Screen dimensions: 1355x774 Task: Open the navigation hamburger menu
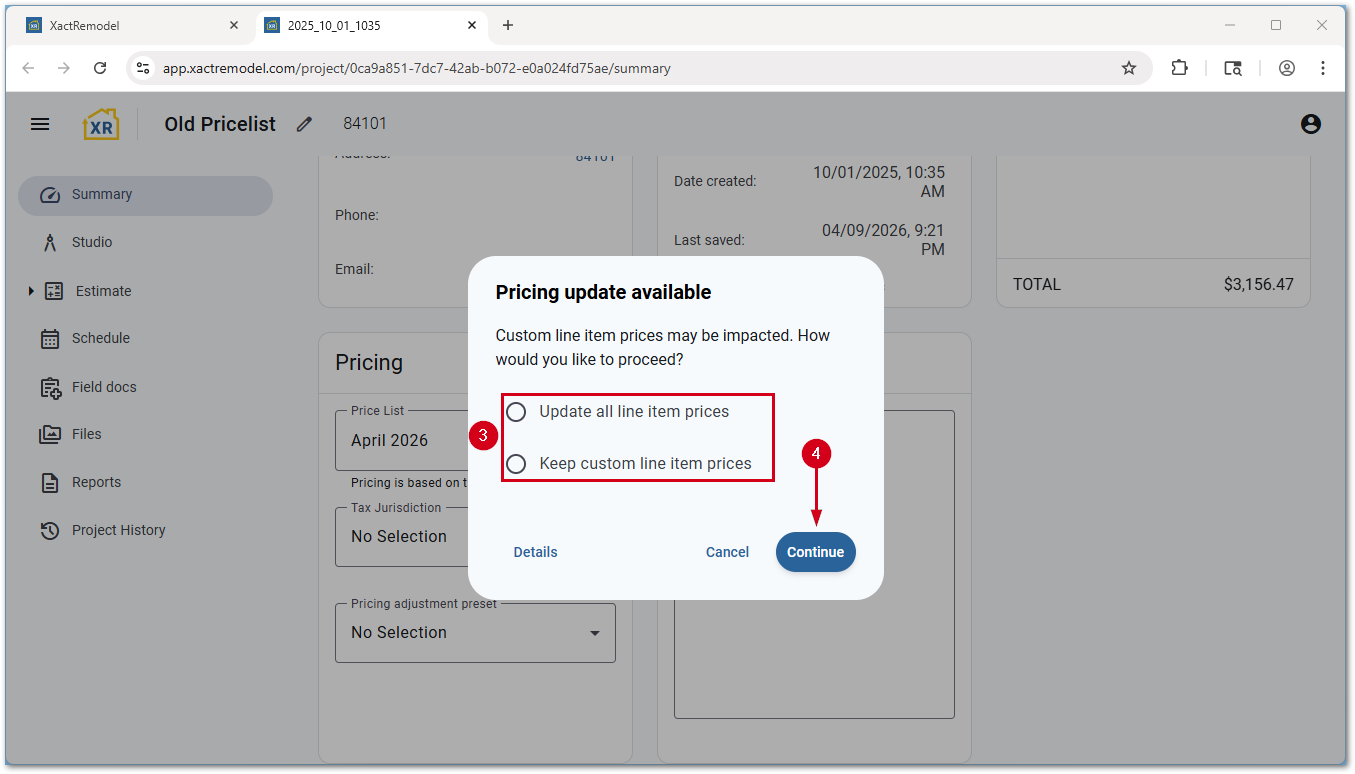40,123
